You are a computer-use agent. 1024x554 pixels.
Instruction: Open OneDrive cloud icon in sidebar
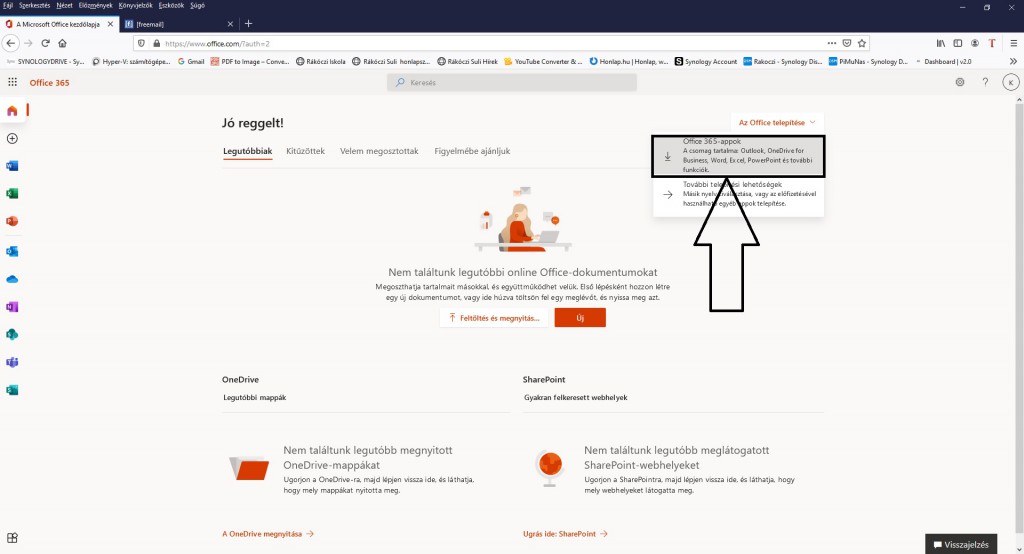click(x=12, y=279)
